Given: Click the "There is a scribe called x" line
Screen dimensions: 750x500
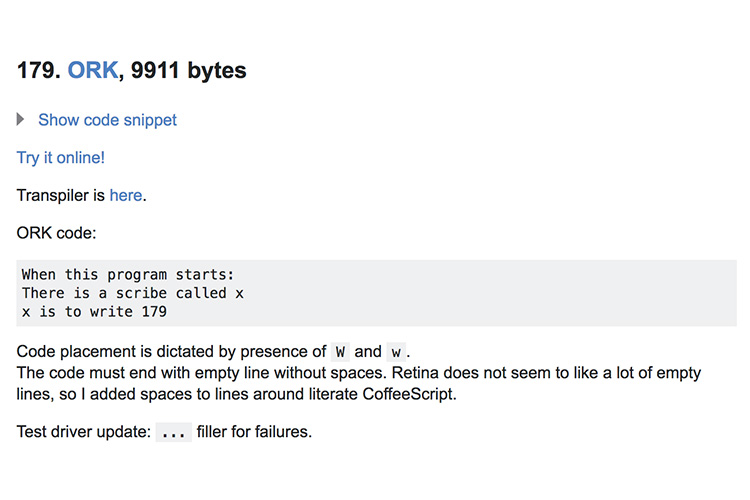Looking at the screenshot, I should pyautogui.click(x=132, y=293).
